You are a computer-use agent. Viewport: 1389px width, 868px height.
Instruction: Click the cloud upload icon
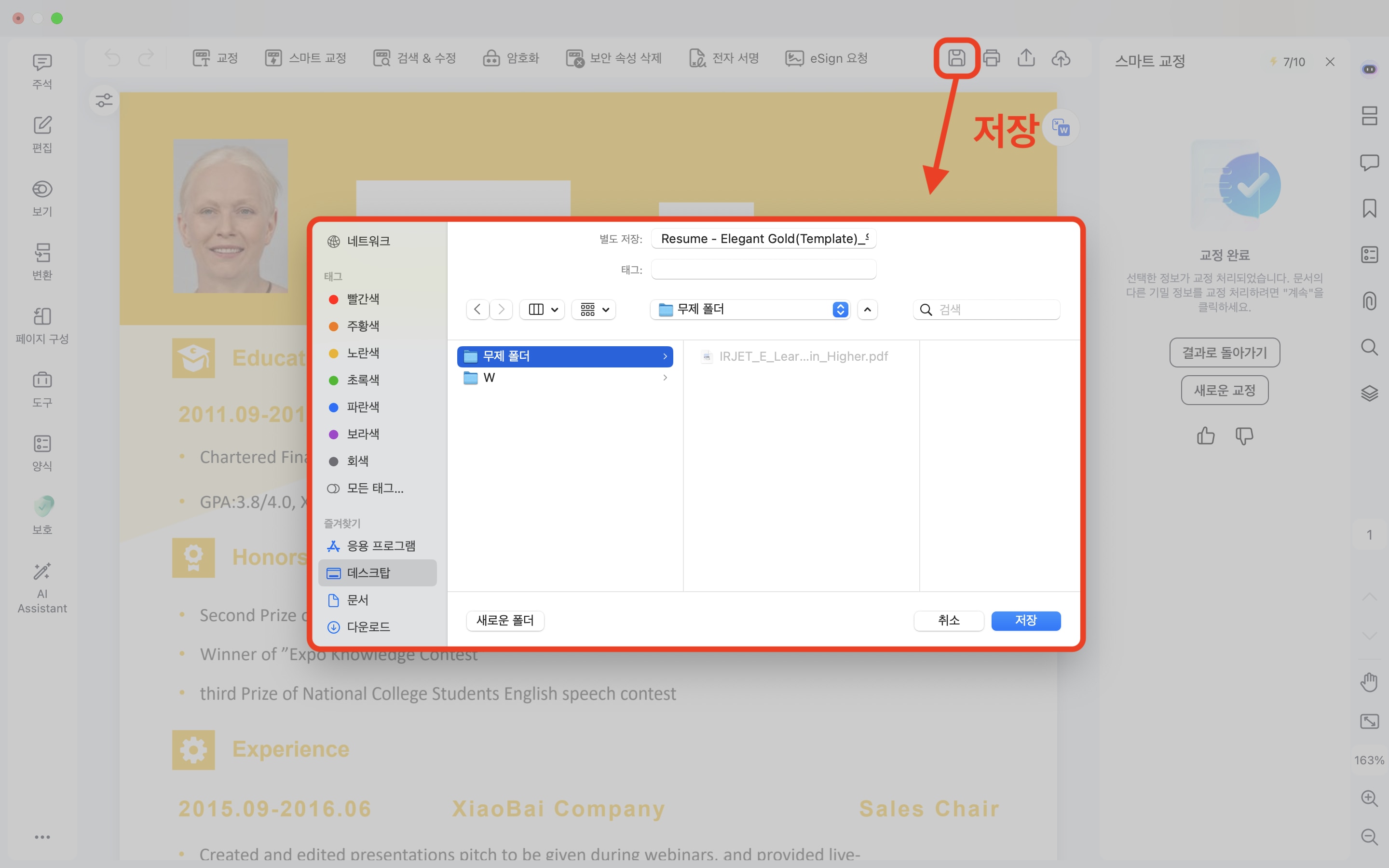(x=1061, y=58)
